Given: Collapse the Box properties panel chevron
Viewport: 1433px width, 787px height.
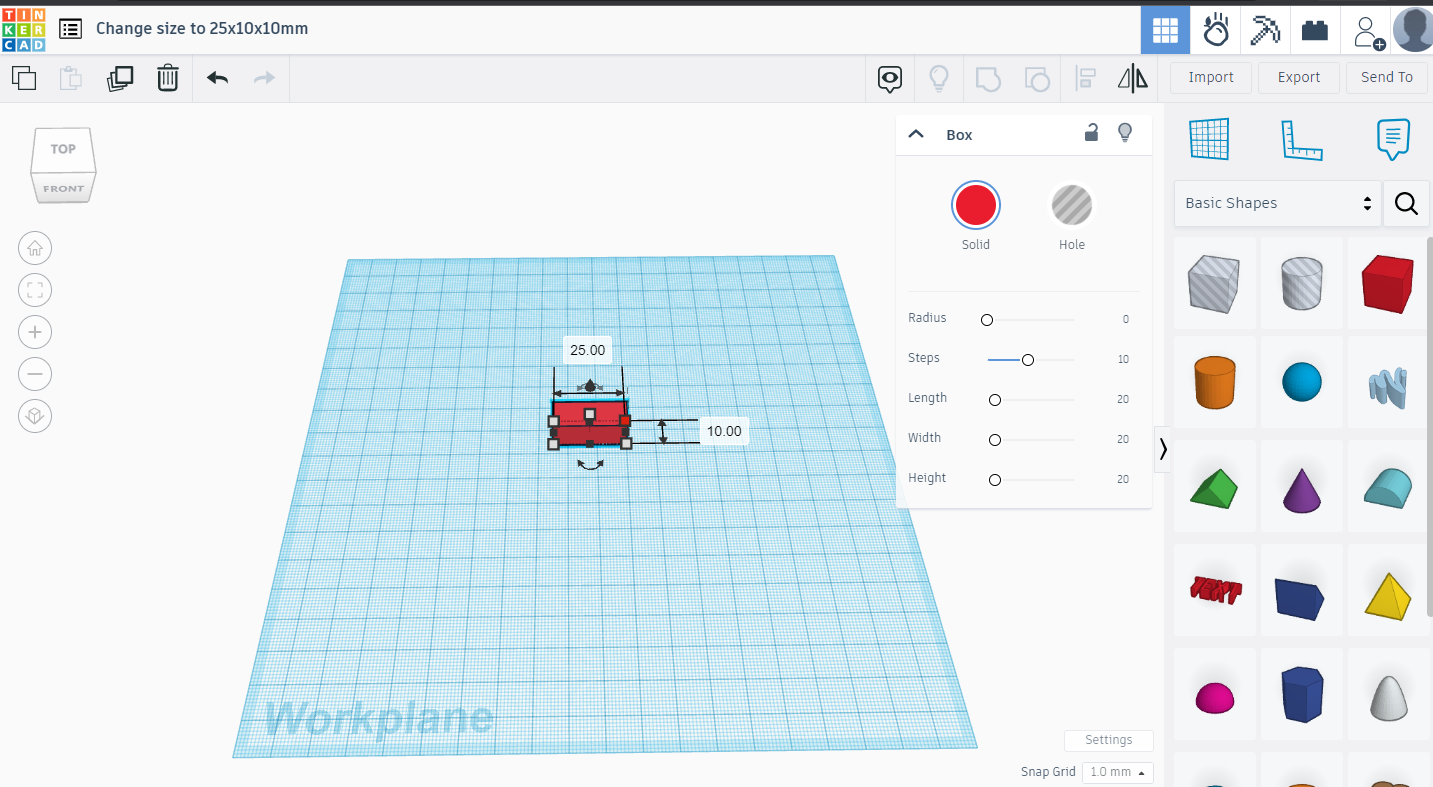Looking at the screenshot, I should click(915, 134).
